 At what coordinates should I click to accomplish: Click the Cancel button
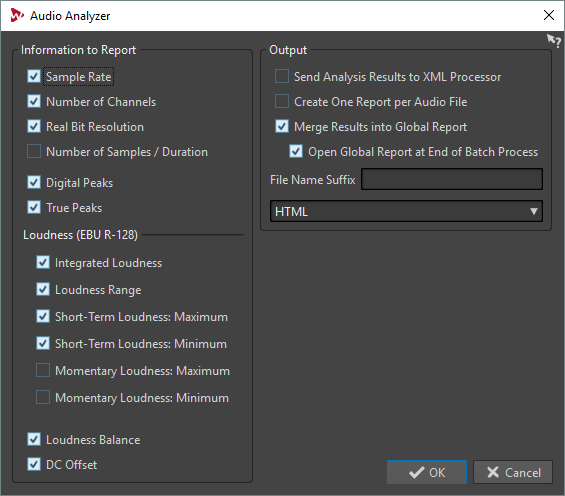513,472
